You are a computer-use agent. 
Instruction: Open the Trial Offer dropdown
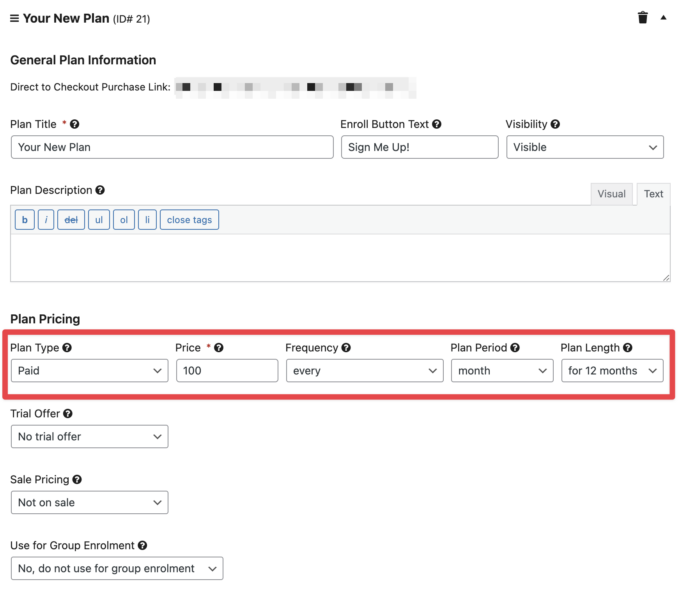click(x=89, y=437)
